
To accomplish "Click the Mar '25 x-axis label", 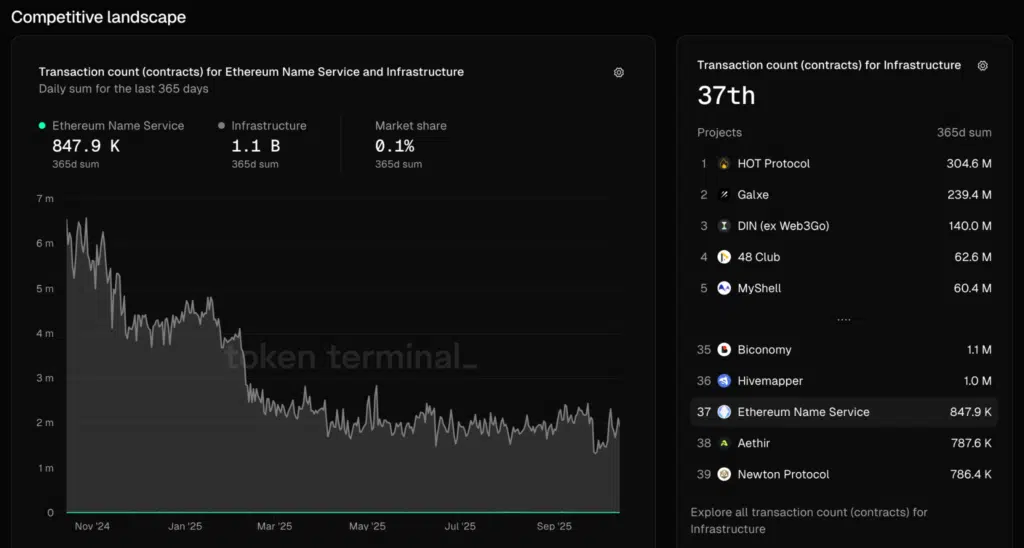I will click(x=274, y=526).
